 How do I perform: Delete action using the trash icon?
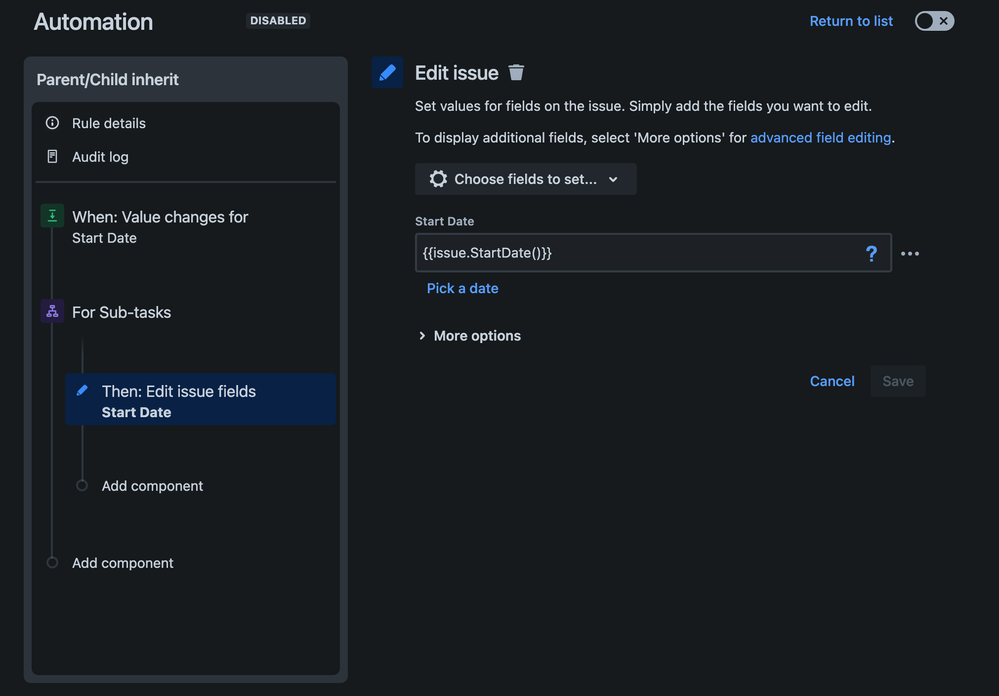[x=516, y=73]
